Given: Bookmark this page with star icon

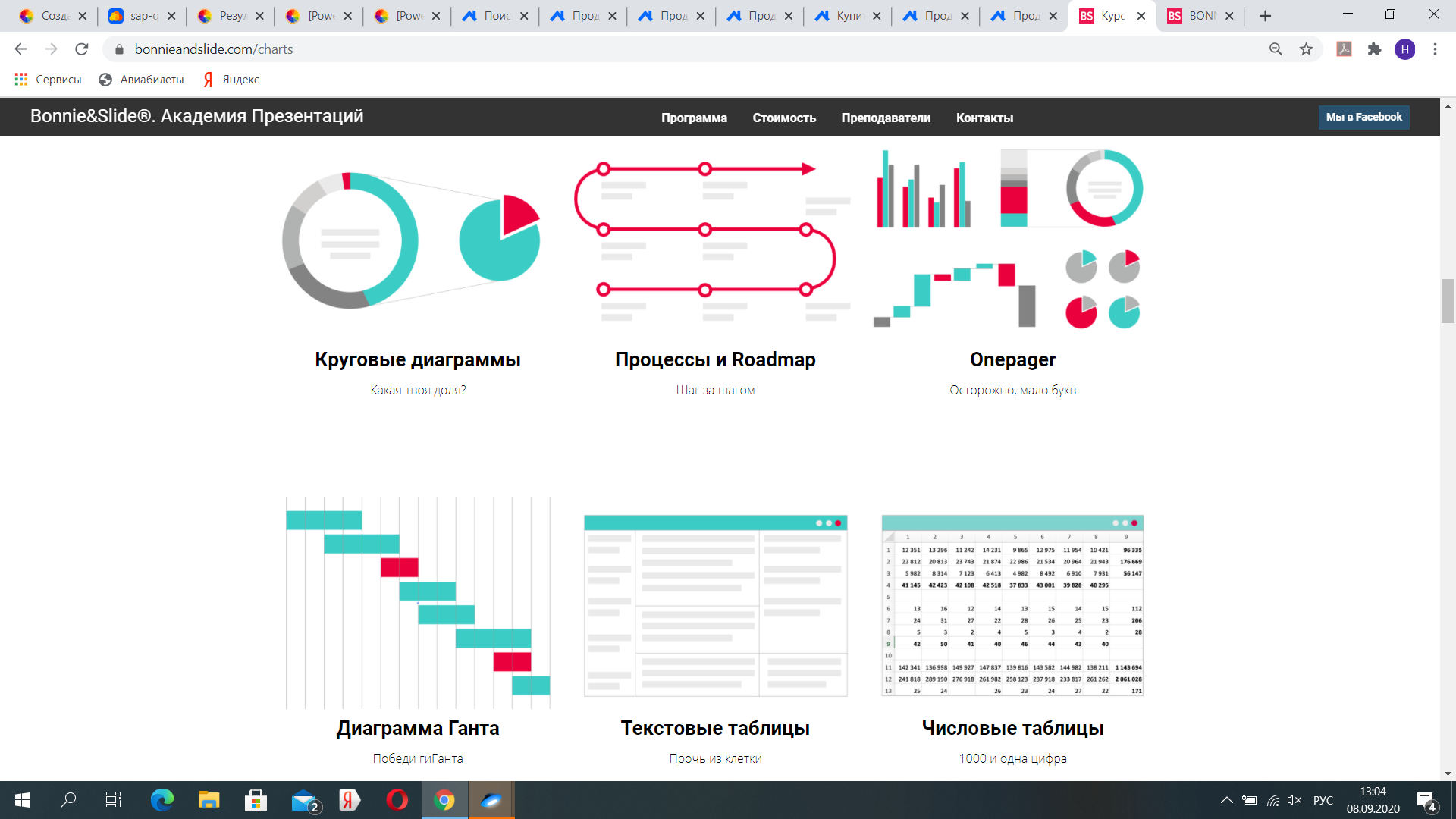Looking at the screenshot, I should pyautogui.click(x=1306, y=49).
